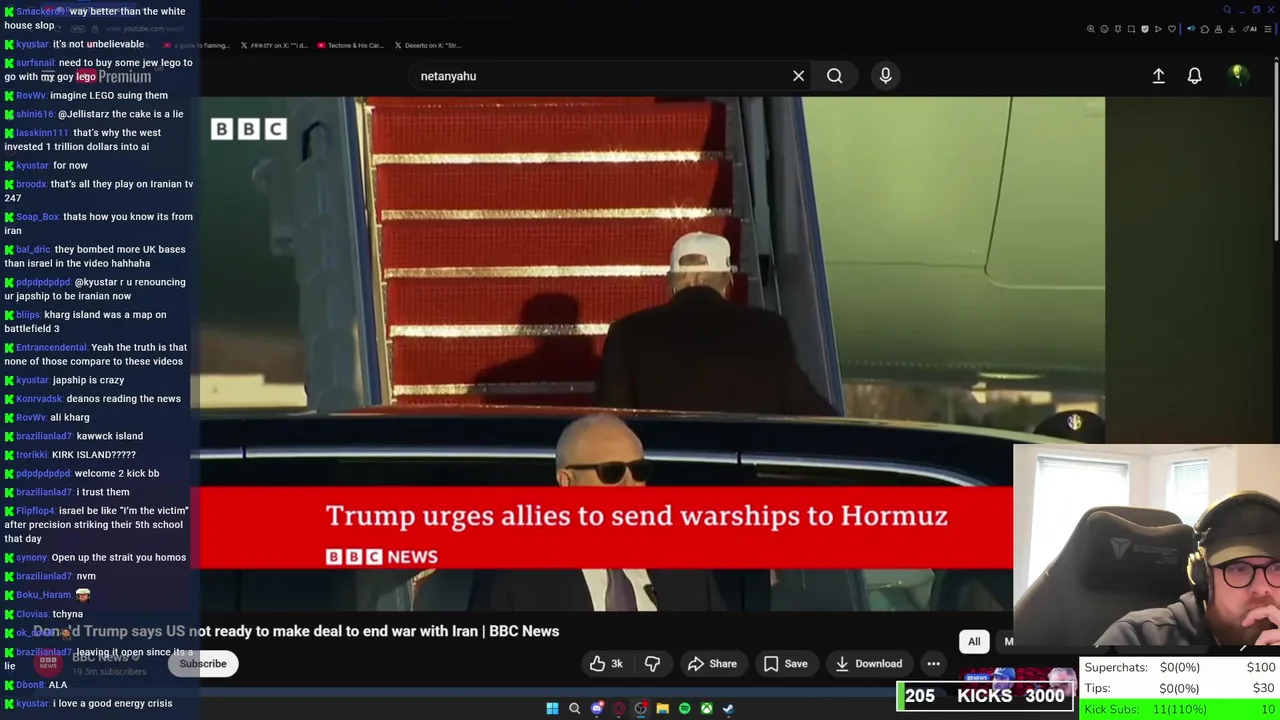Screen dimensions: 1280x720
Task: Open the Xbox app from taskbar
Action: point(706,709)
